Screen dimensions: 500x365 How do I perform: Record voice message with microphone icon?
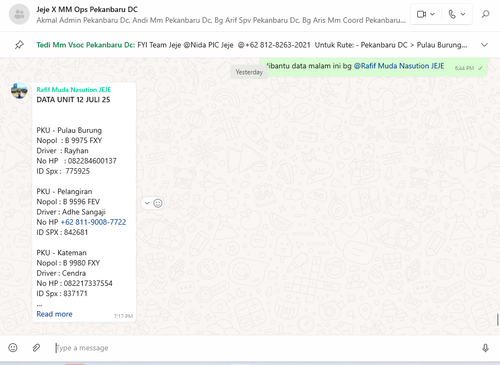(485, 348)
